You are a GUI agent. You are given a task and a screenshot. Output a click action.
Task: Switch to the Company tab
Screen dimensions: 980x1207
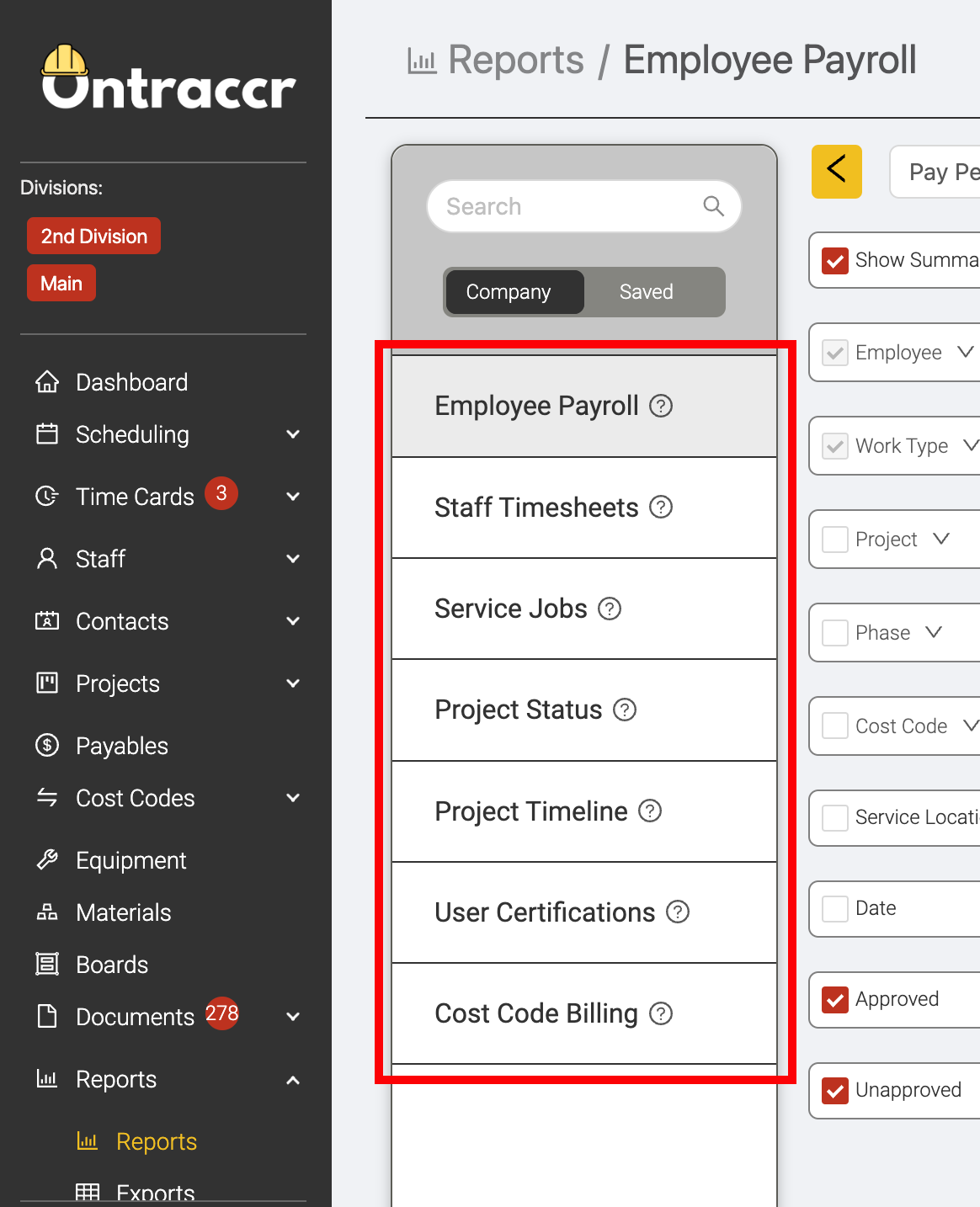point(514,292)
